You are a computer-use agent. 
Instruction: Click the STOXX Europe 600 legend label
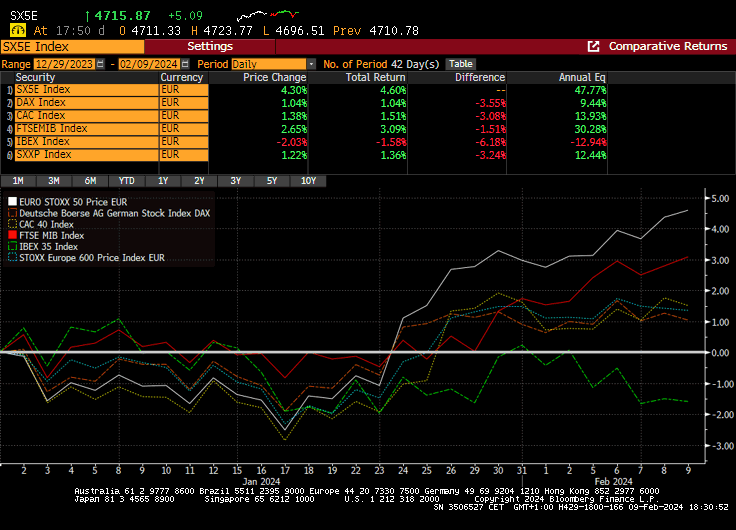tap(92, 258)
